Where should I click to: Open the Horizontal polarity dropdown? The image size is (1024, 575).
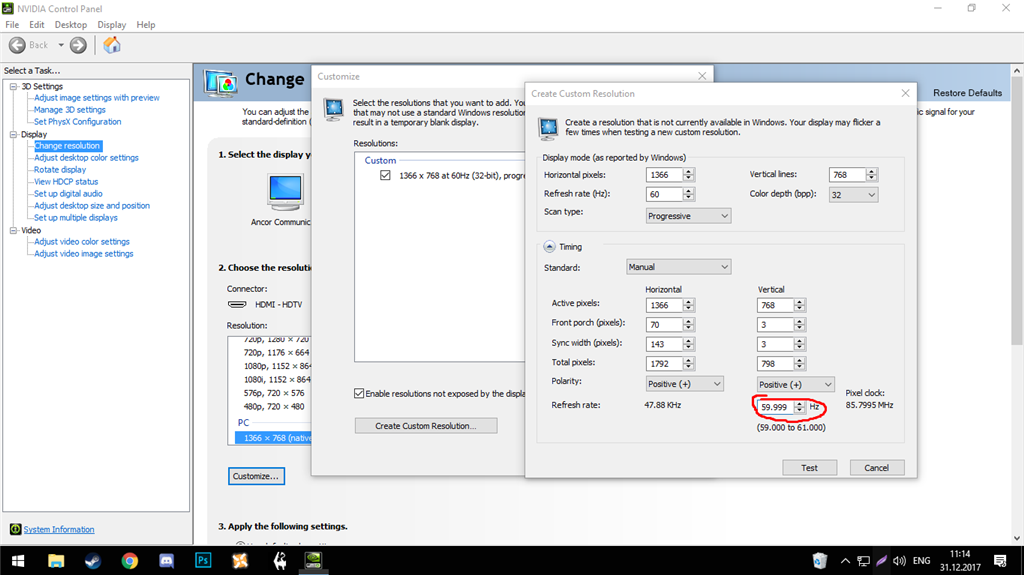(x=684, y=384)
